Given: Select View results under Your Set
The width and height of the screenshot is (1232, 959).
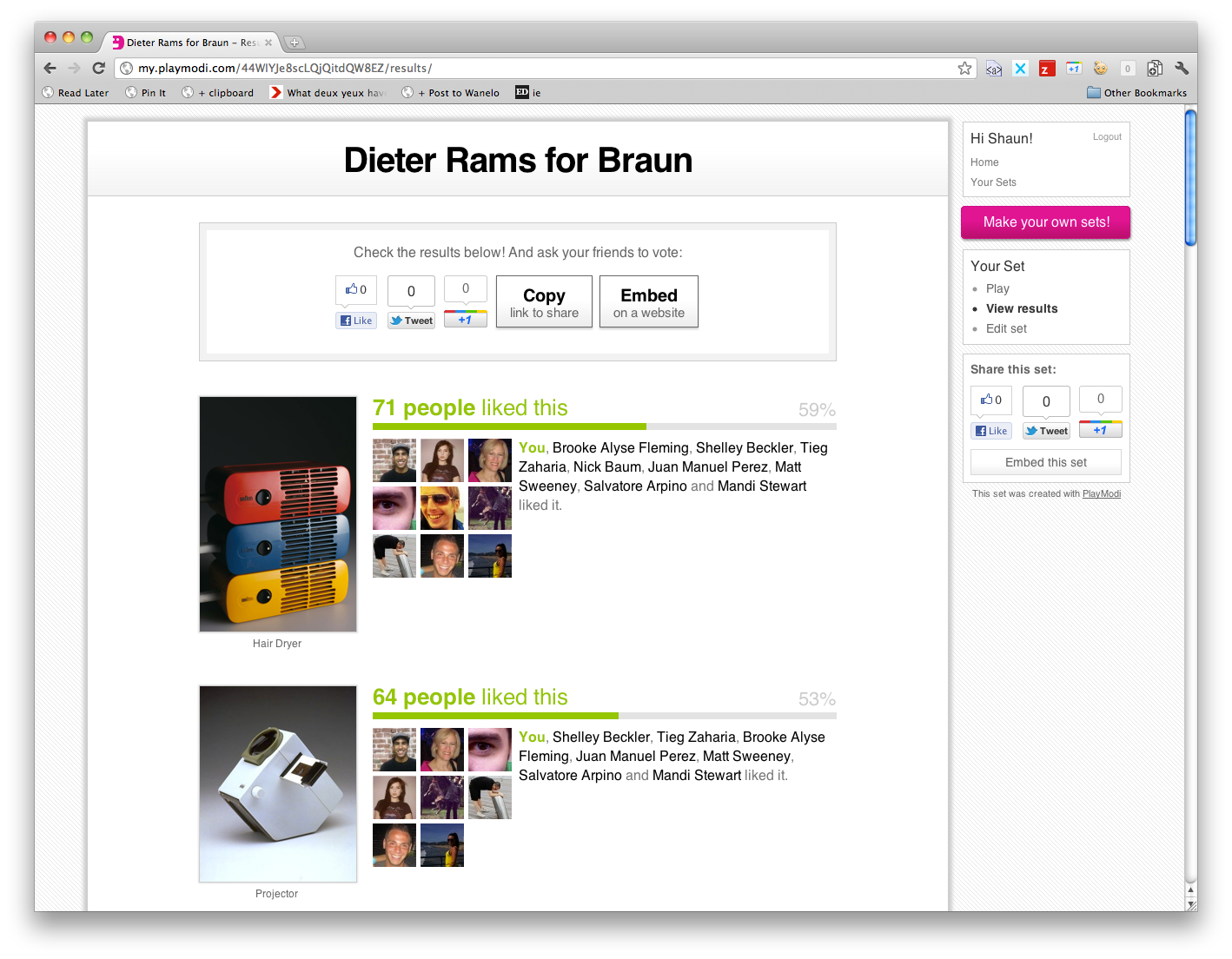Looking at the screenshot, I should (1022, 308).
